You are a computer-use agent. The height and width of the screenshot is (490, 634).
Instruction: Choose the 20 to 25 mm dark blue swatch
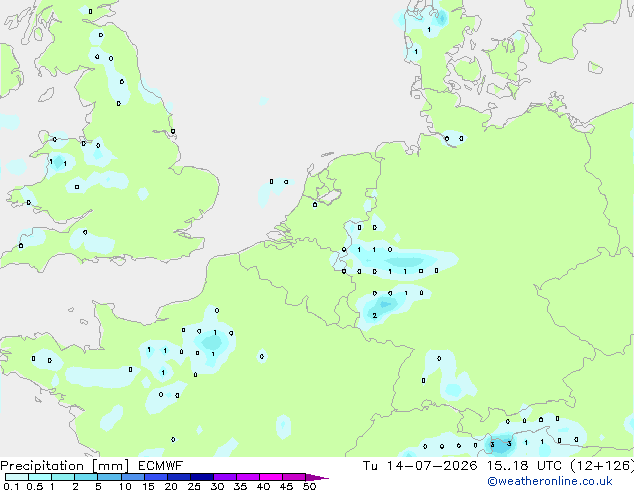click(x=179, y=477)
